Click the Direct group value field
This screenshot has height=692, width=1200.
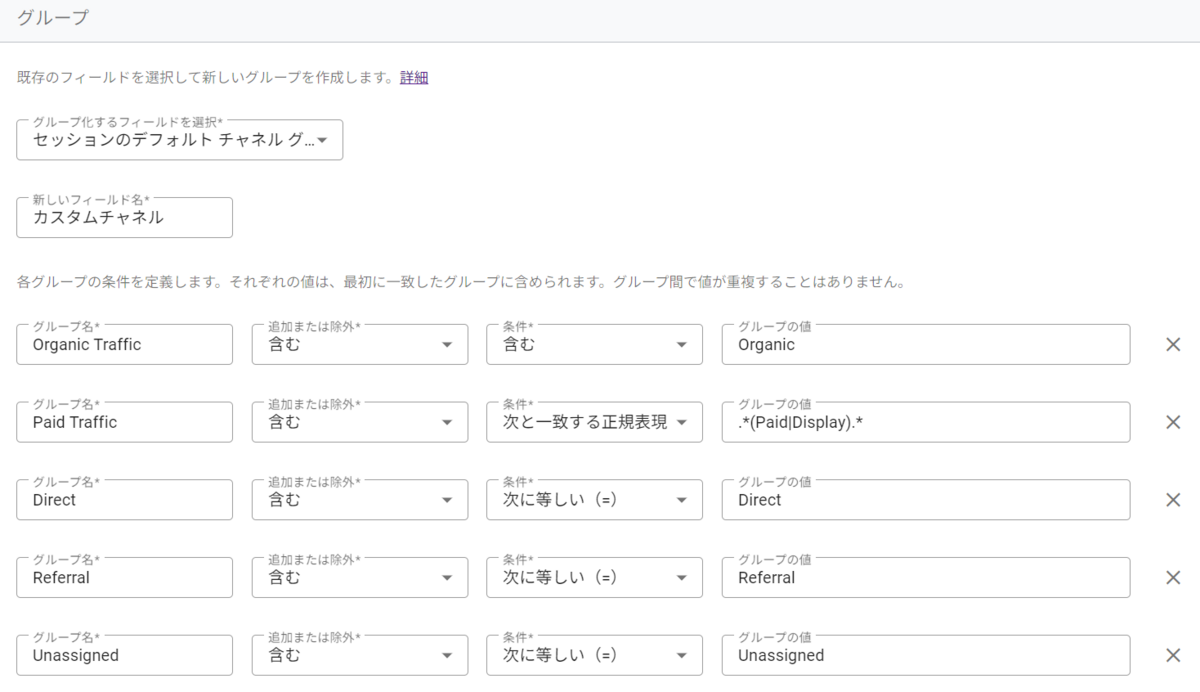(925, 500)
